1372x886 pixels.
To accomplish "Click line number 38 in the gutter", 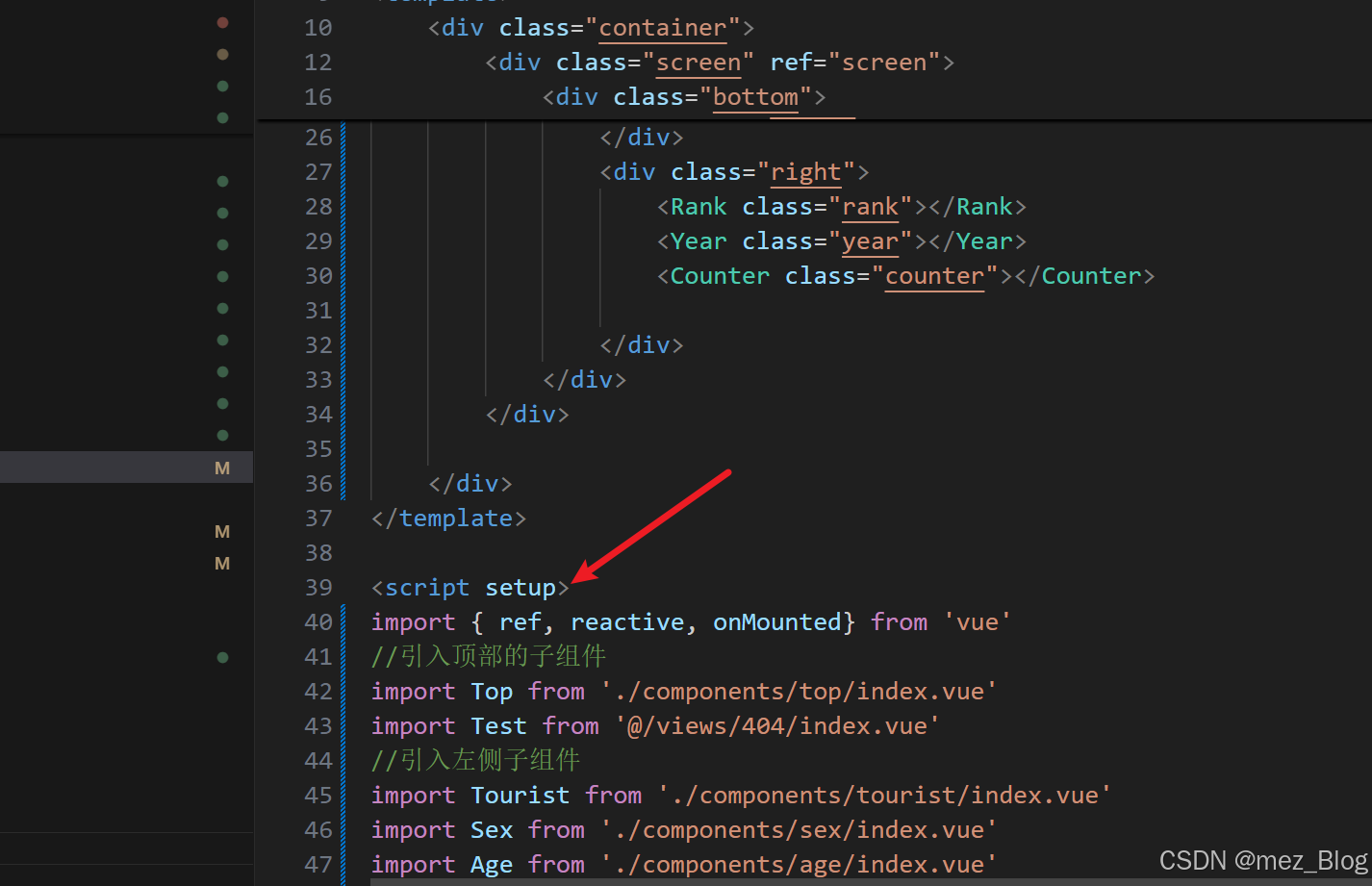I will pos(318,553).
